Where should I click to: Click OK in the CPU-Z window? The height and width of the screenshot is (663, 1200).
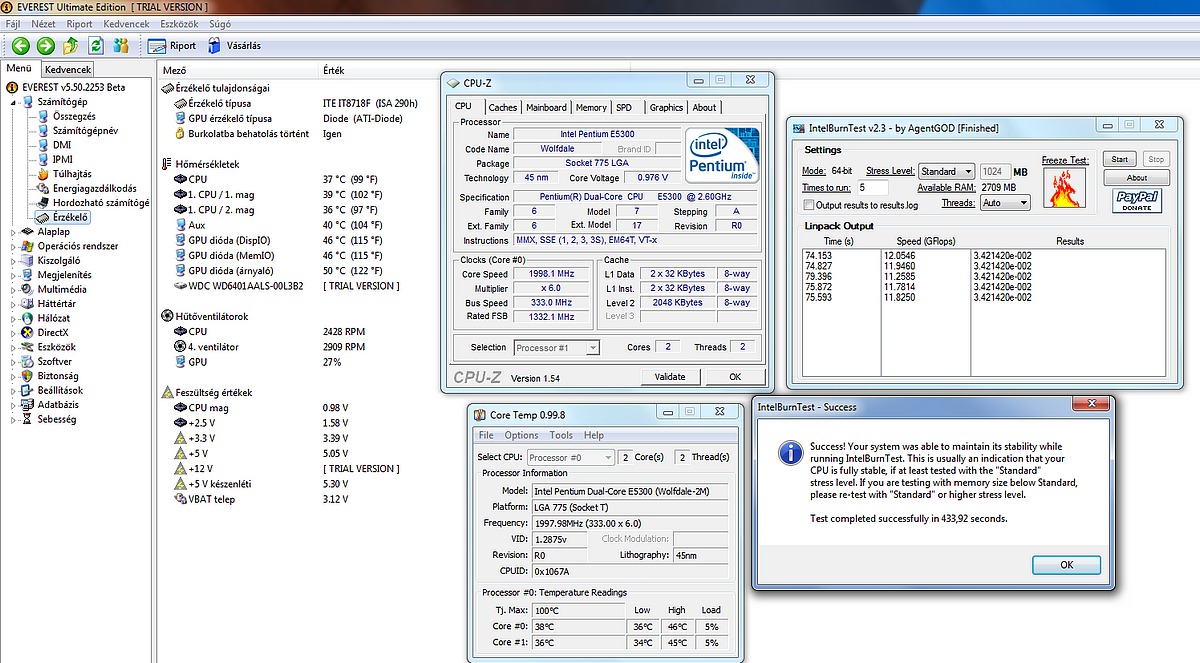(735, 377)
